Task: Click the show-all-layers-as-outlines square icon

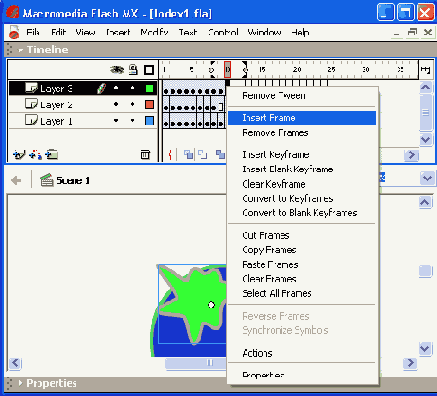Action: click(149, 70)
